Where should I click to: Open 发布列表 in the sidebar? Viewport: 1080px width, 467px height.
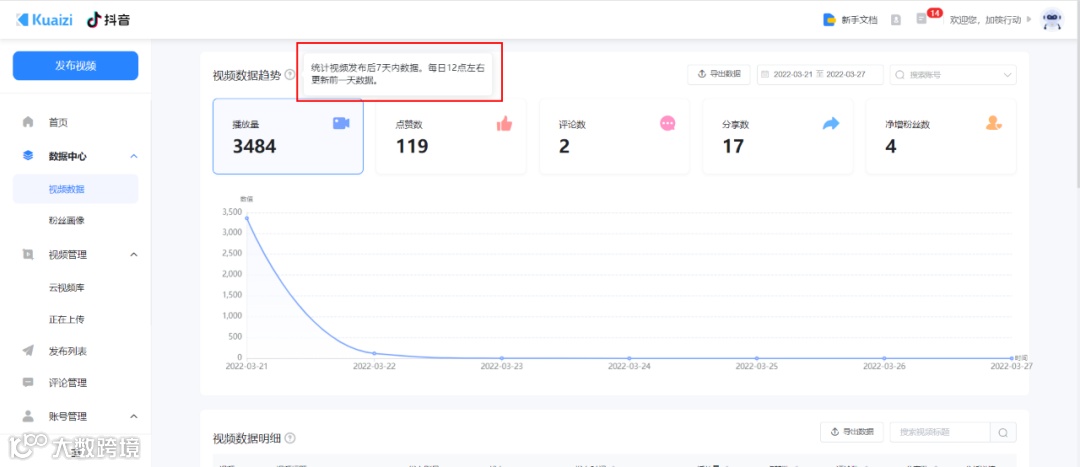point(68,351)
